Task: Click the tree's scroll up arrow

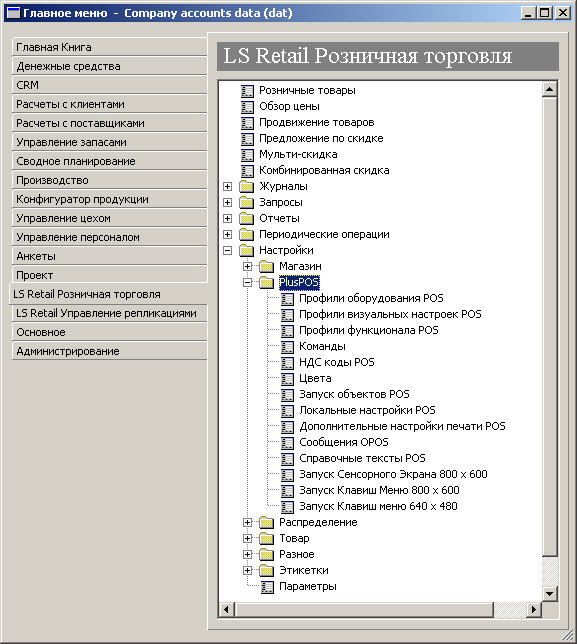Action: click(549, 89)
